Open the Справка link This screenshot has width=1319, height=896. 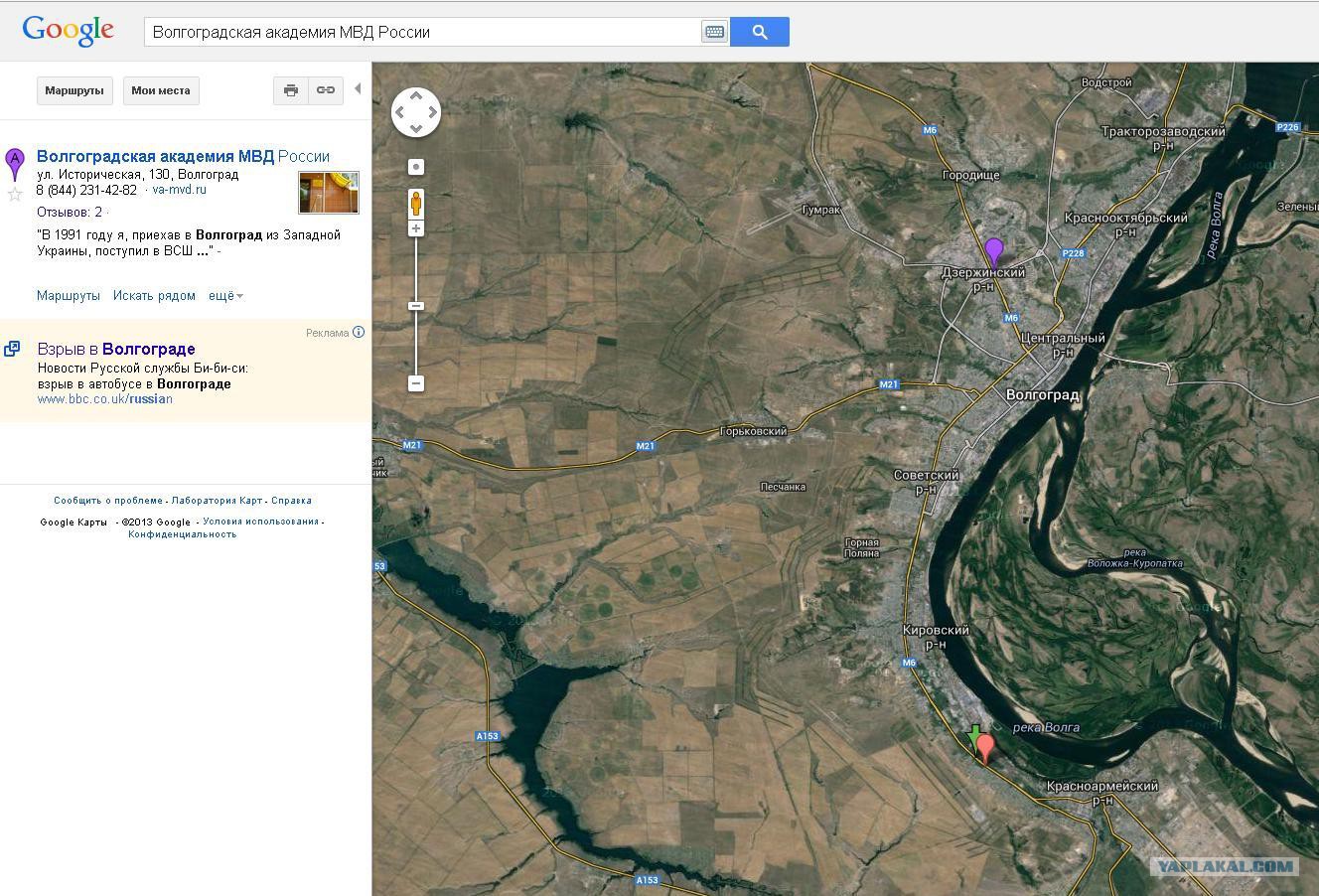pos(291,501)
